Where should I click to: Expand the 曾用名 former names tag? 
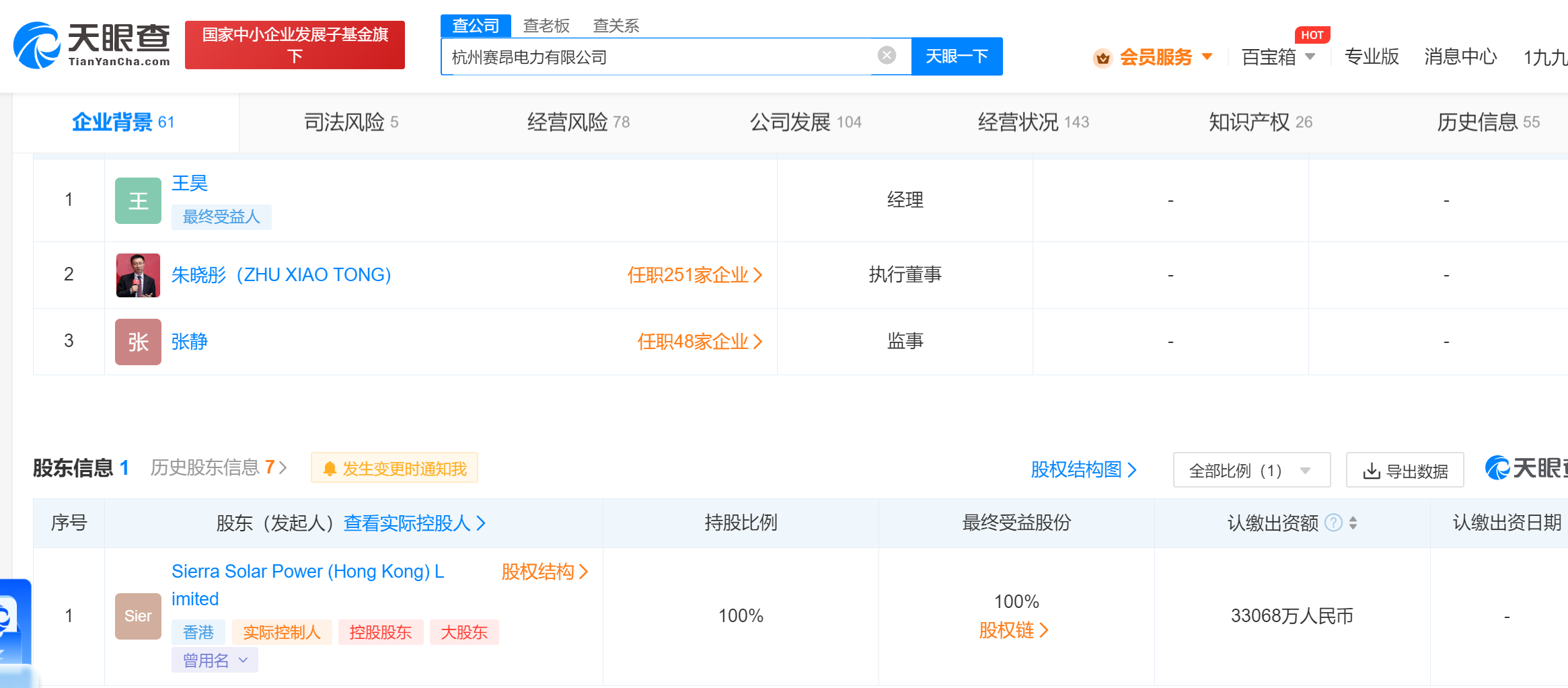(x=215, y=660)
